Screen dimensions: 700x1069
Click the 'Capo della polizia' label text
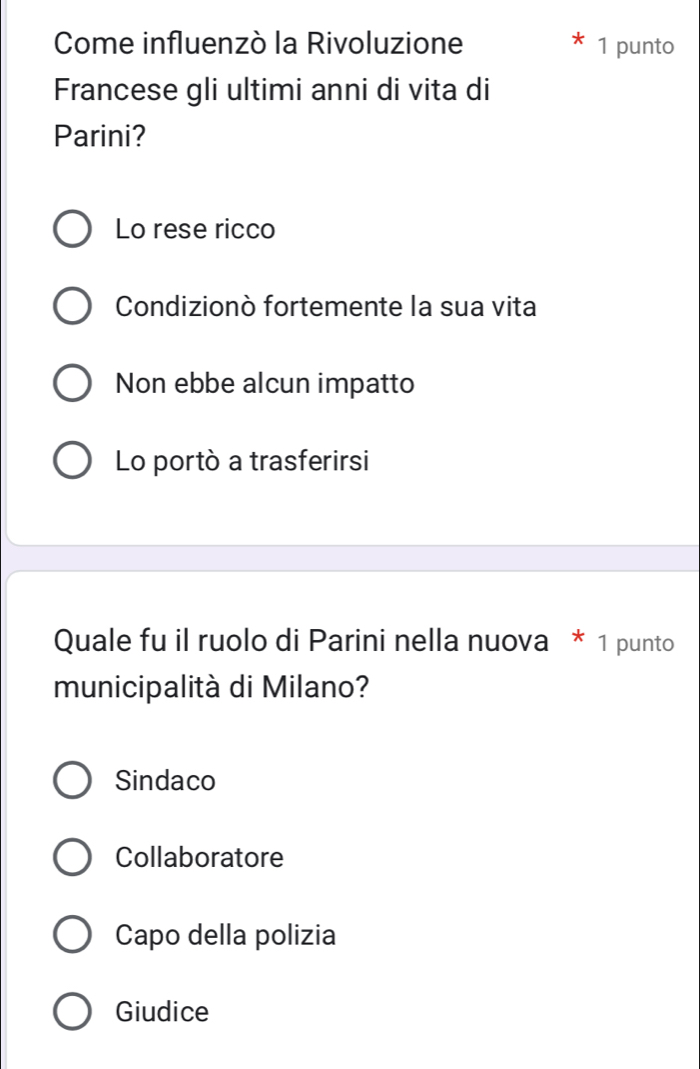click(x=226, y=936)
